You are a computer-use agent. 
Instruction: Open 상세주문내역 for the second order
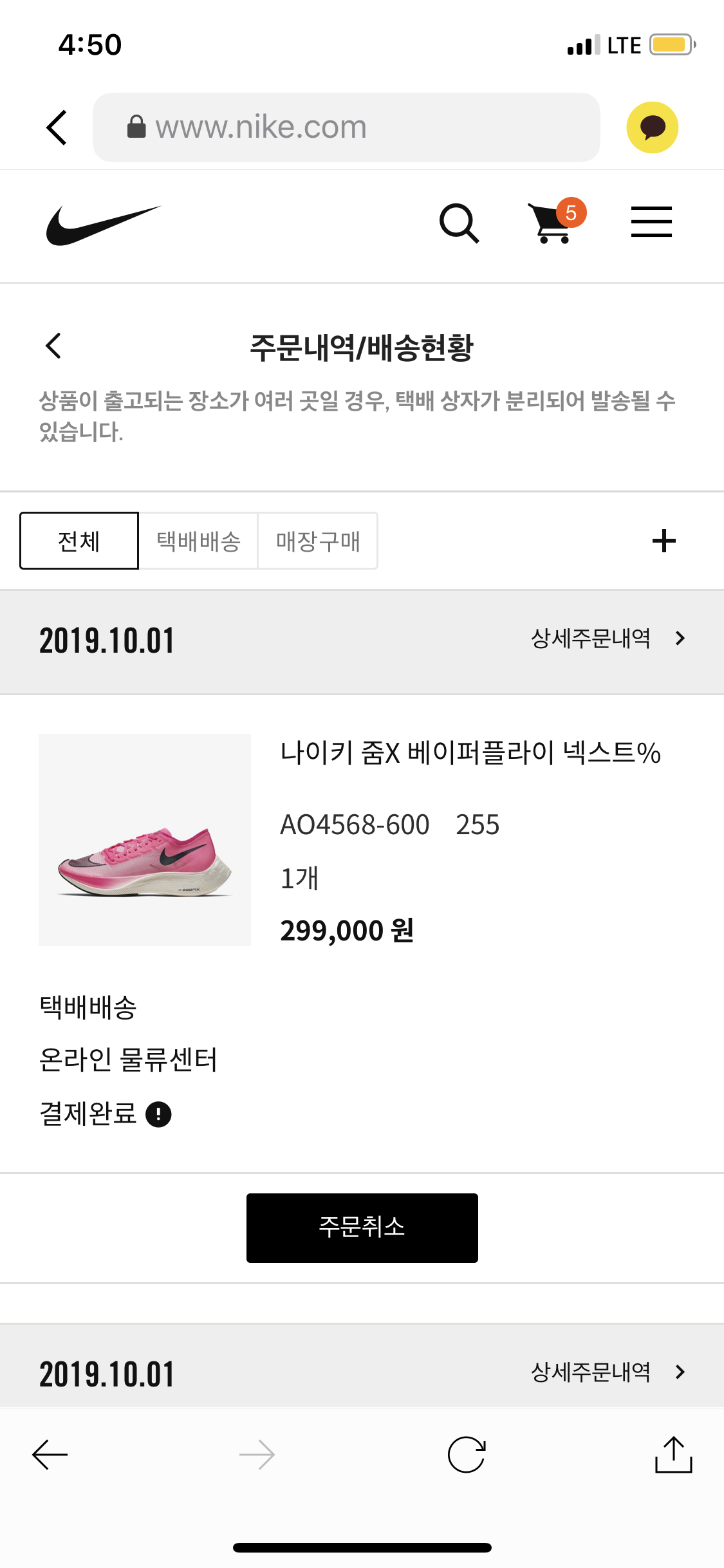click(608, 1372)
